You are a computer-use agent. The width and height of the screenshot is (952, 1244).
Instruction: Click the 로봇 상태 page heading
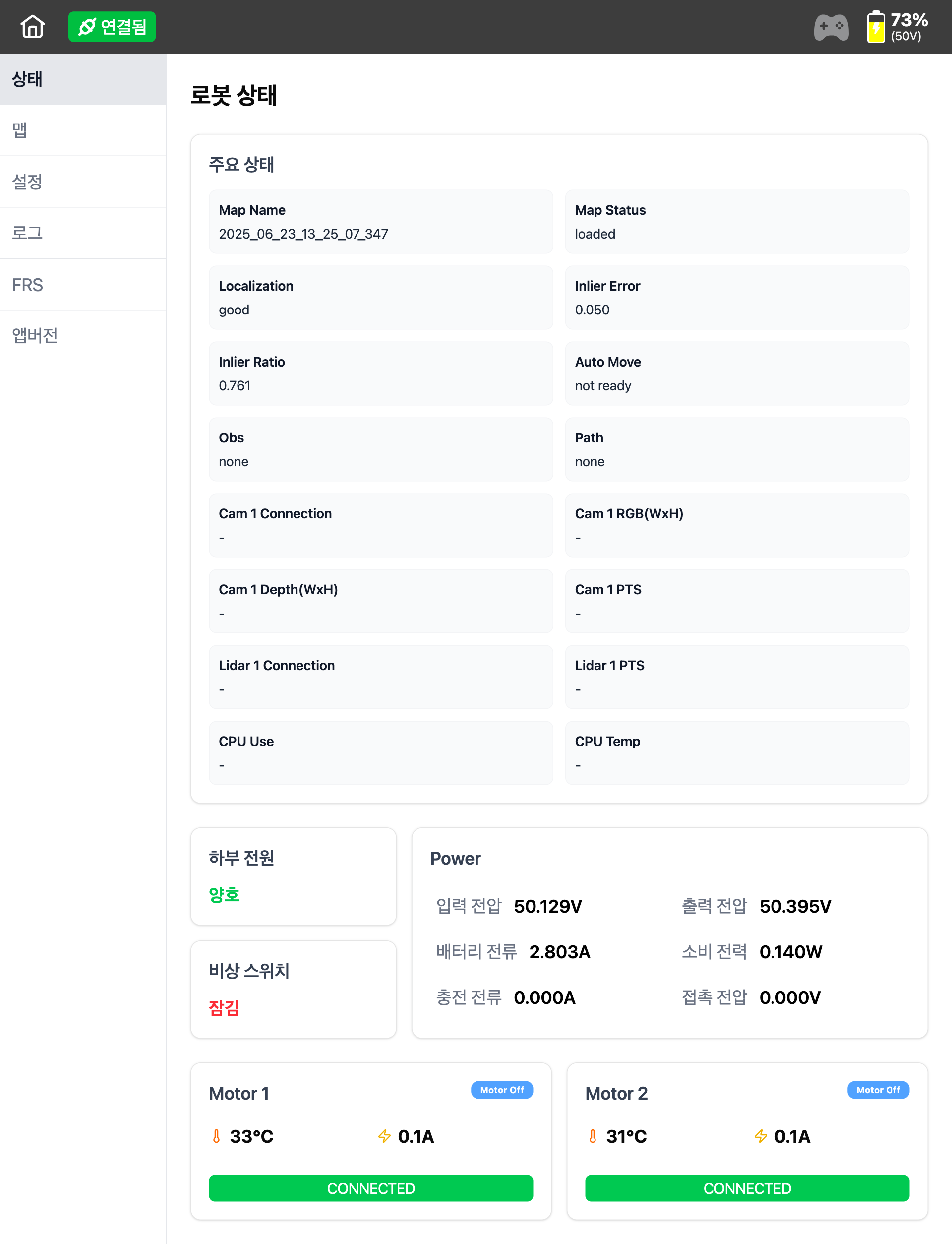click(x=234, y=95)
